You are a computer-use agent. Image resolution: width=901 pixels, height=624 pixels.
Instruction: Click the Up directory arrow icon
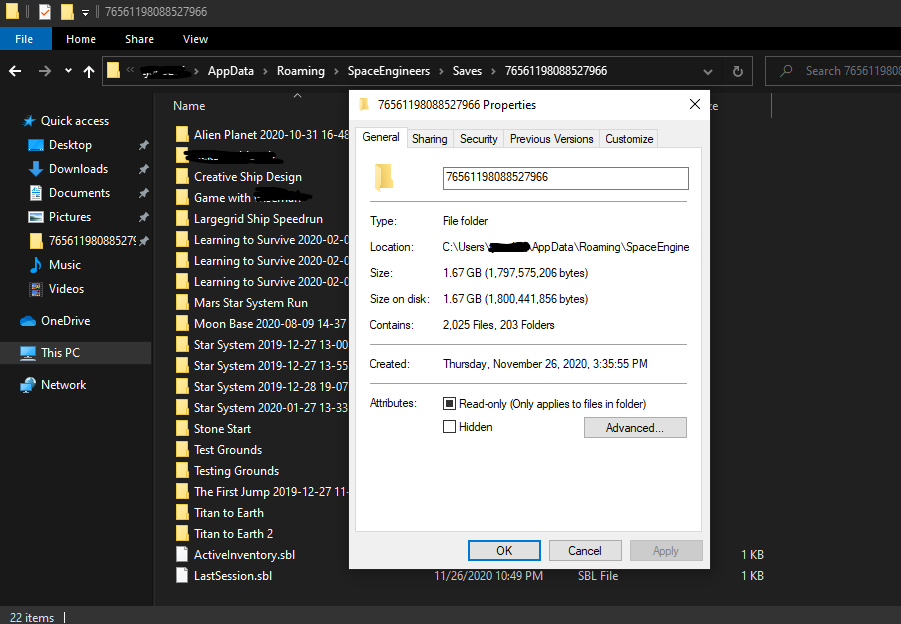(89, 71)
